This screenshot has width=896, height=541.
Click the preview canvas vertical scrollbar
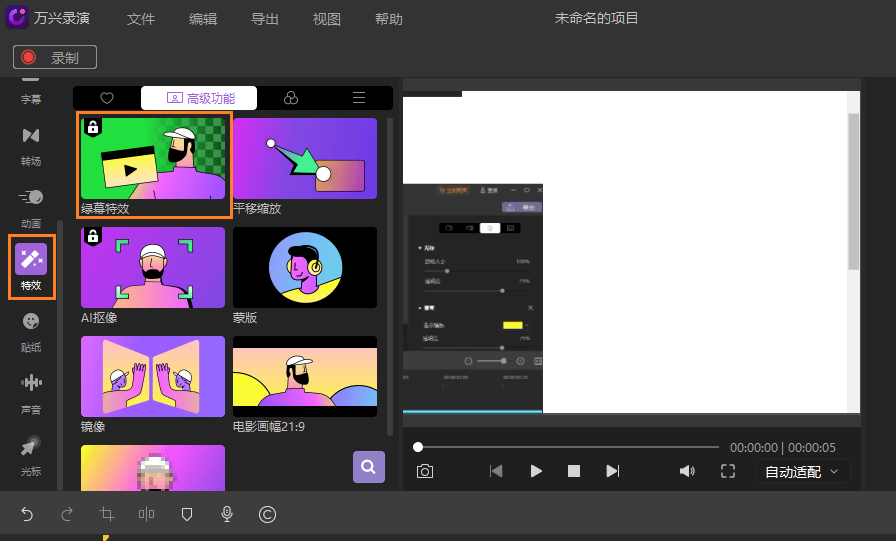point(854,191)
